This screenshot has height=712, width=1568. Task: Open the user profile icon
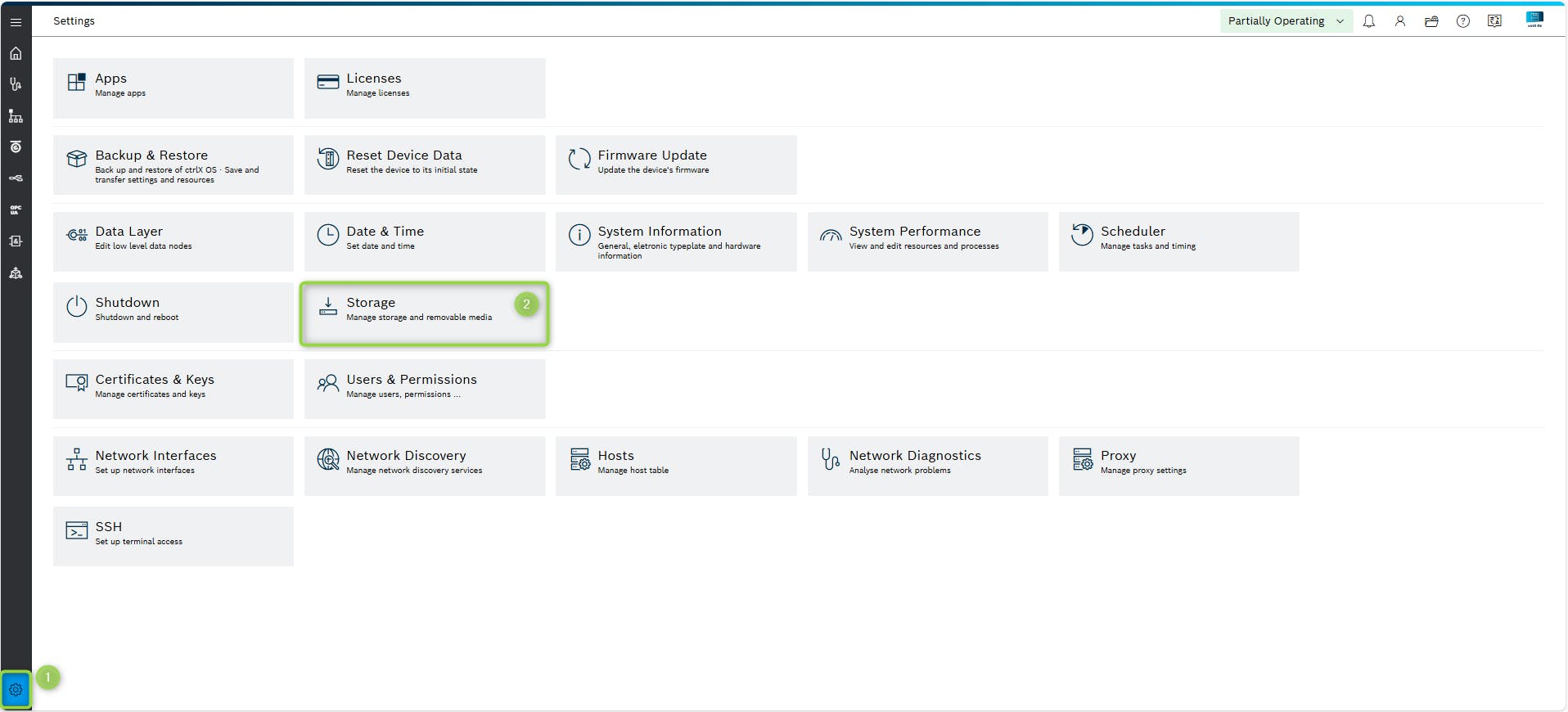tap(1399, 21)
